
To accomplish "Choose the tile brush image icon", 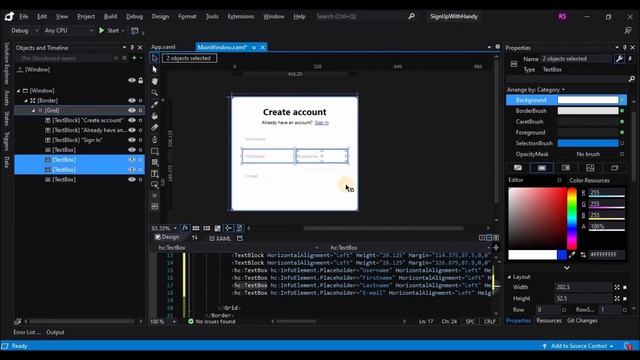I will [590, 168].
